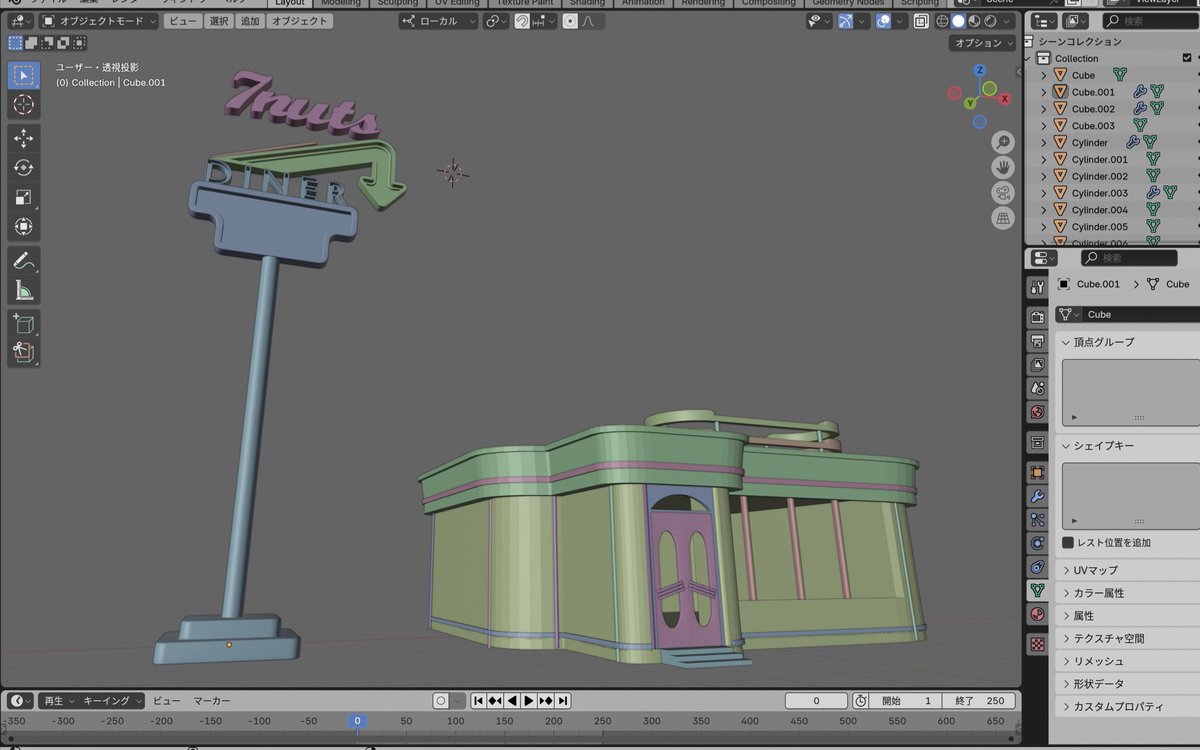Click the zoom magnifier viewport gizmo
Viewport: 1200px width, 750px height.
coord(1002,143)
